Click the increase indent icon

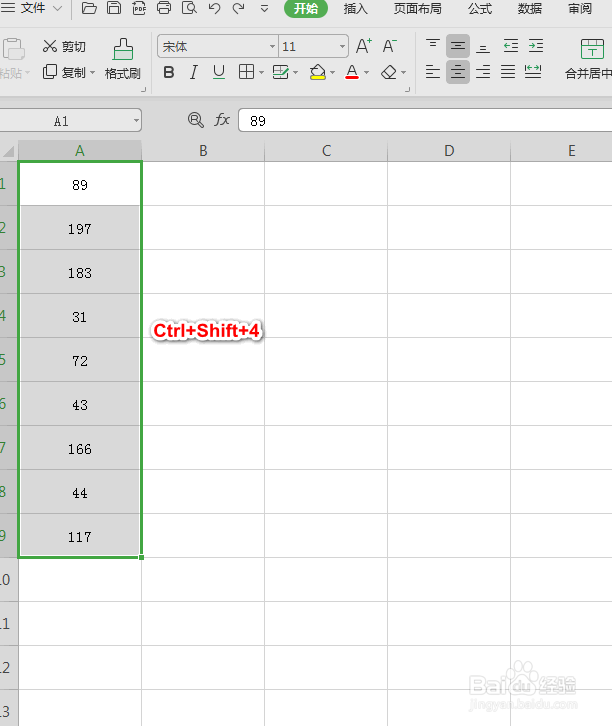(x=536, y=46)
